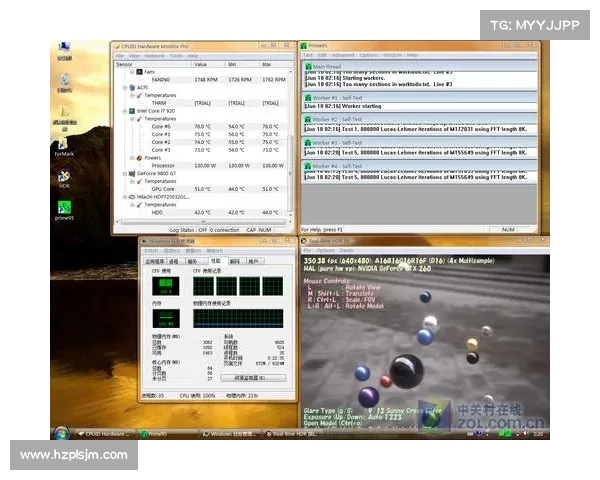
Task: Open the prime95 desktop shortcut
Action: coord(64,207)
